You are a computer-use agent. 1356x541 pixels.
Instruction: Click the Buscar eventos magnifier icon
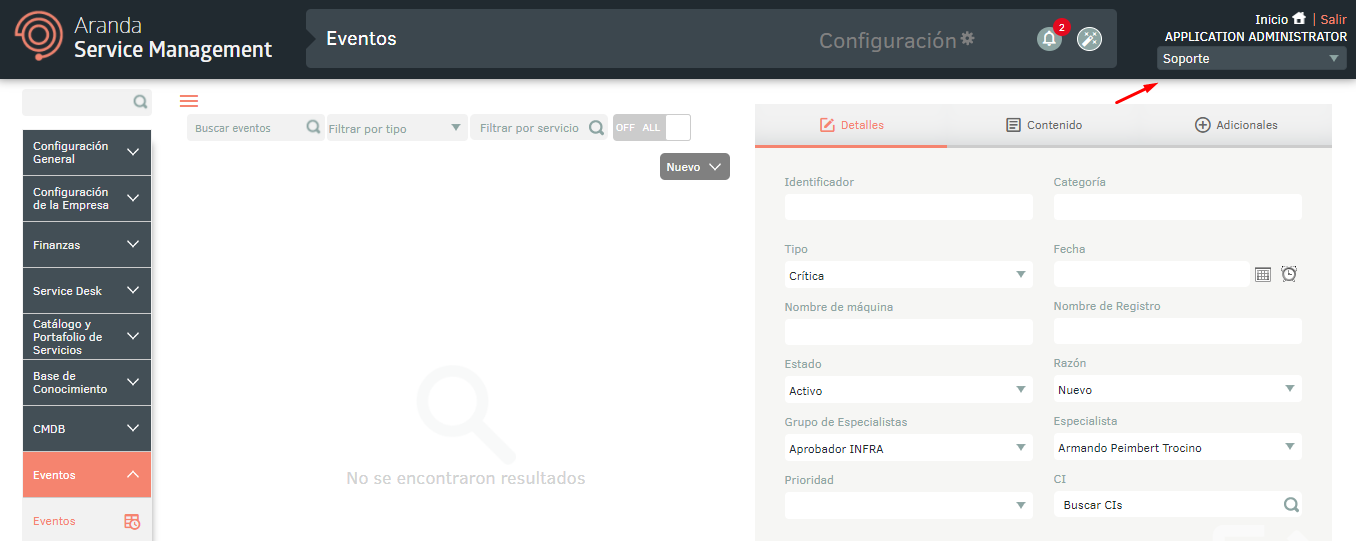313,128
